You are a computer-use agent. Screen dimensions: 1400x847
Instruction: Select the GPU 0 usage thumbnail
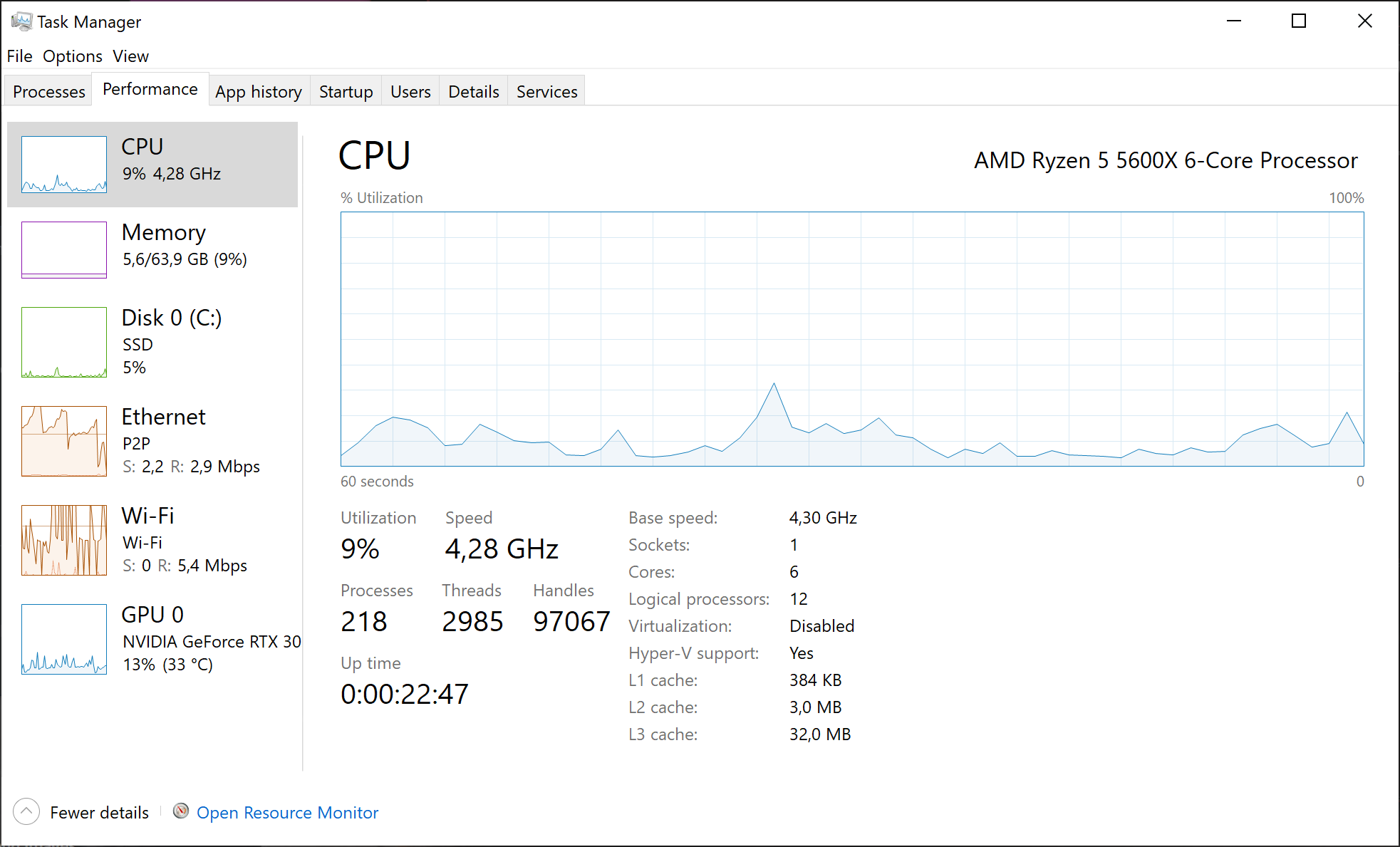pos(64,639)
